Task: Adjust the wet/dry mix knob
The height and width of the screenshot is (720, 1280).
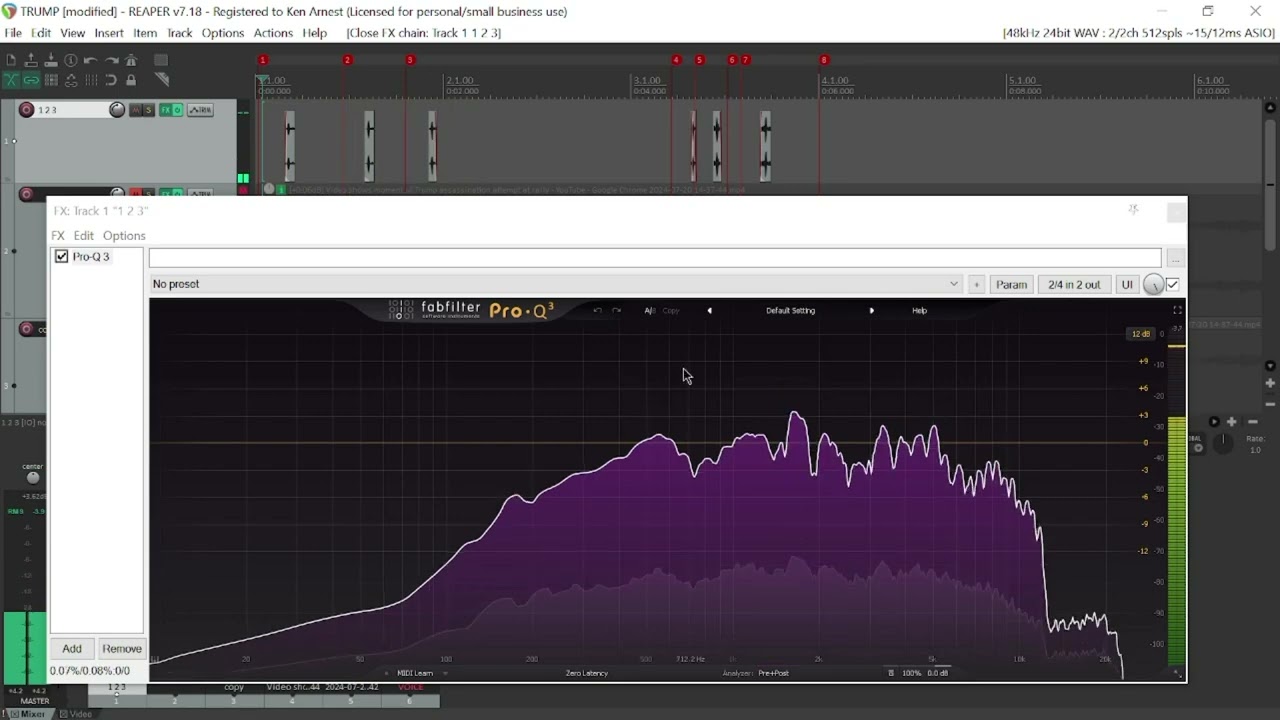Action: coord(1153,285)
